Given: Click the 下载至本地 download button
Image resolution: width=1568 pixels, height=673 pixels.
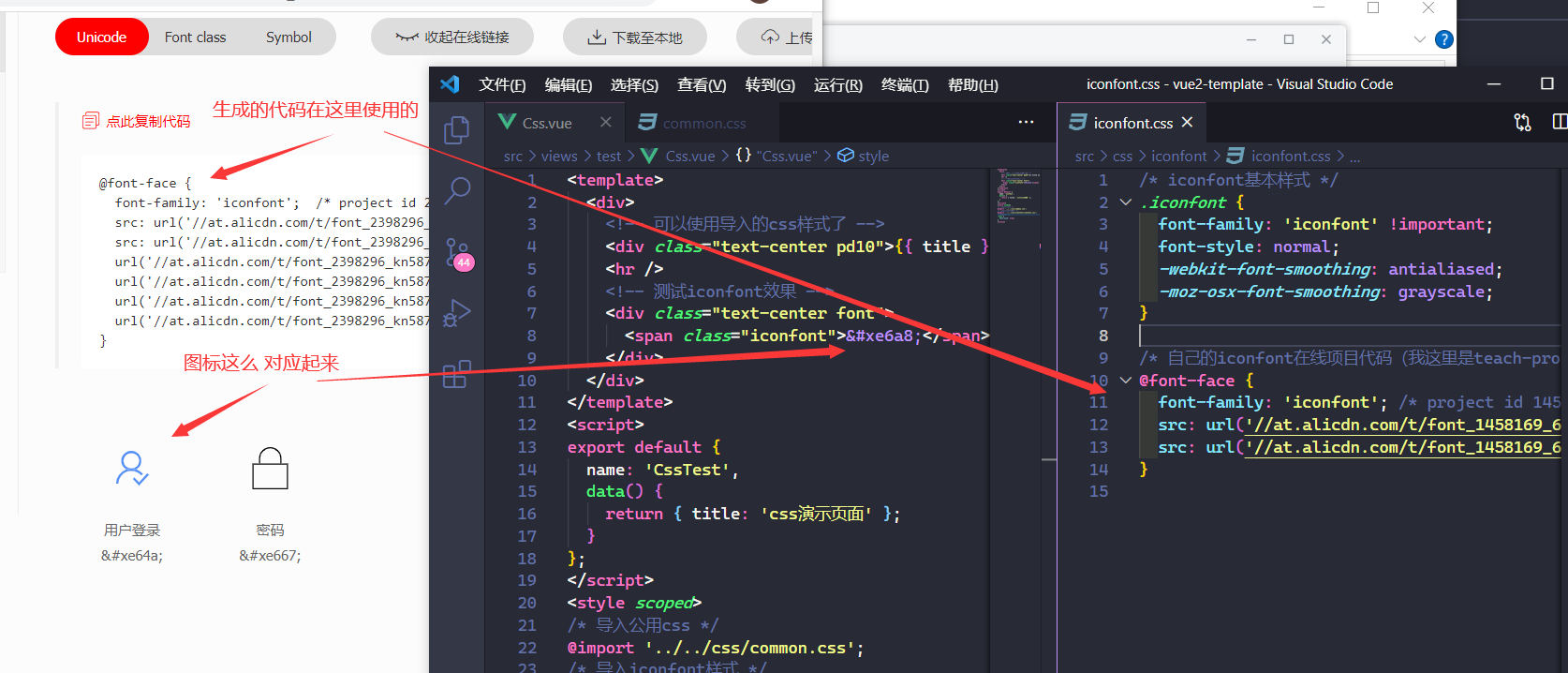Looking at the screenshot, I should [635, 37].
